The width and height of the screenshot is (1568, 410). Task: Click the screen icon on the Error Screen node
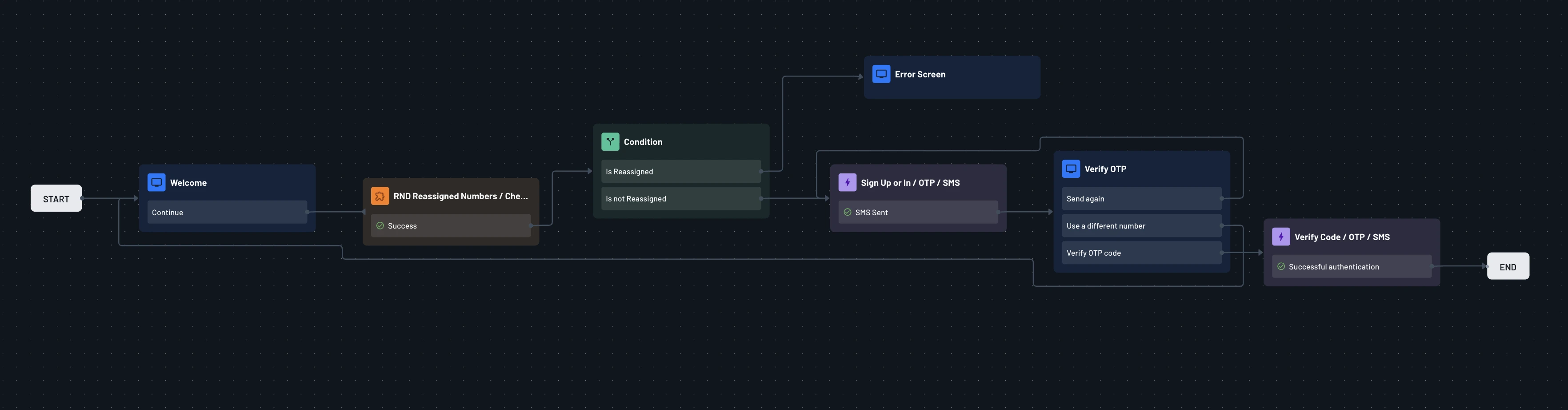(x=881, y=74)
